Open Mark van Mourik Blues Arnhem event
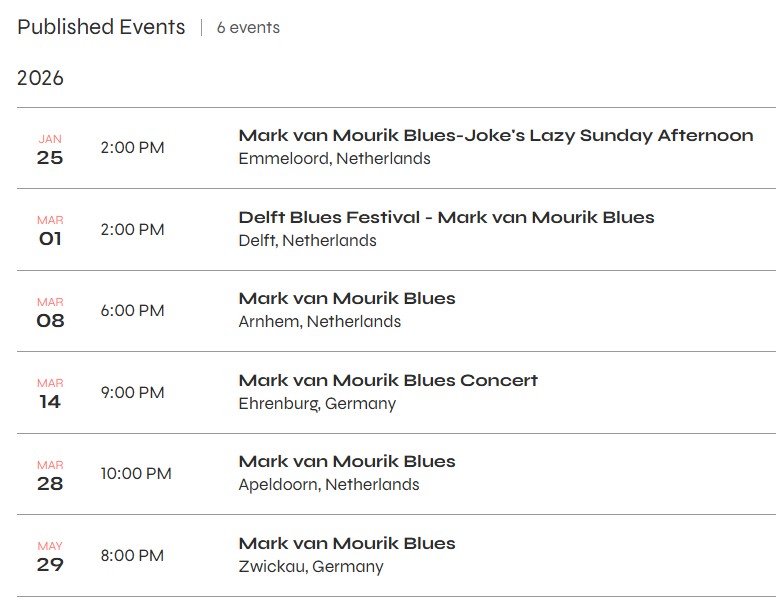The height and width of the screenshot is (615, 776). 346,298
